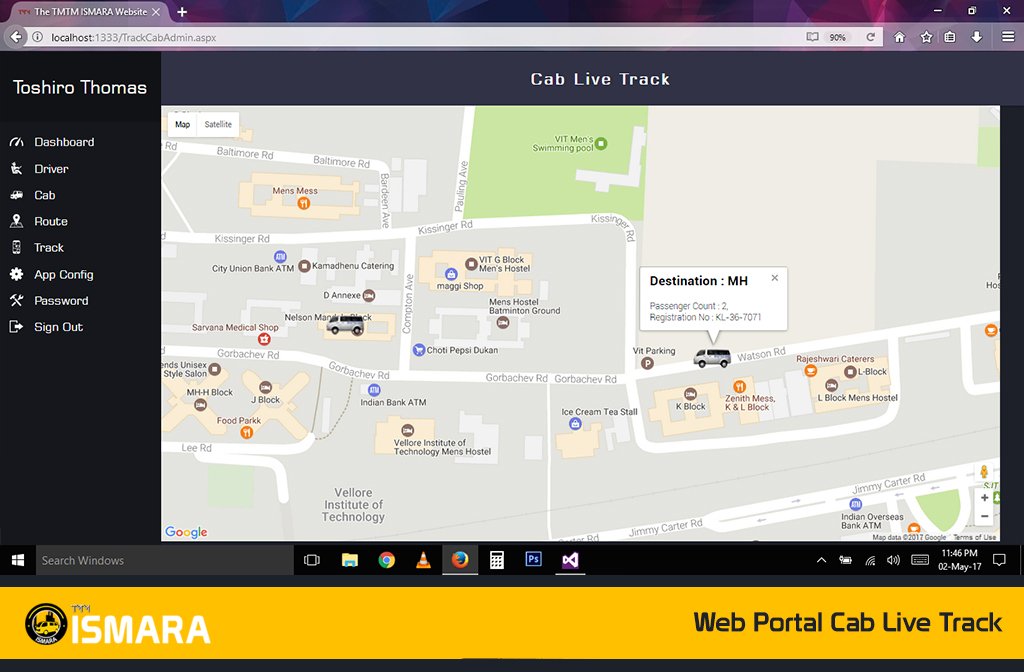Click the Ice Cream Tea Stall marker
This screenshot has width=1024, height=672.
click(x=575, y=424)
